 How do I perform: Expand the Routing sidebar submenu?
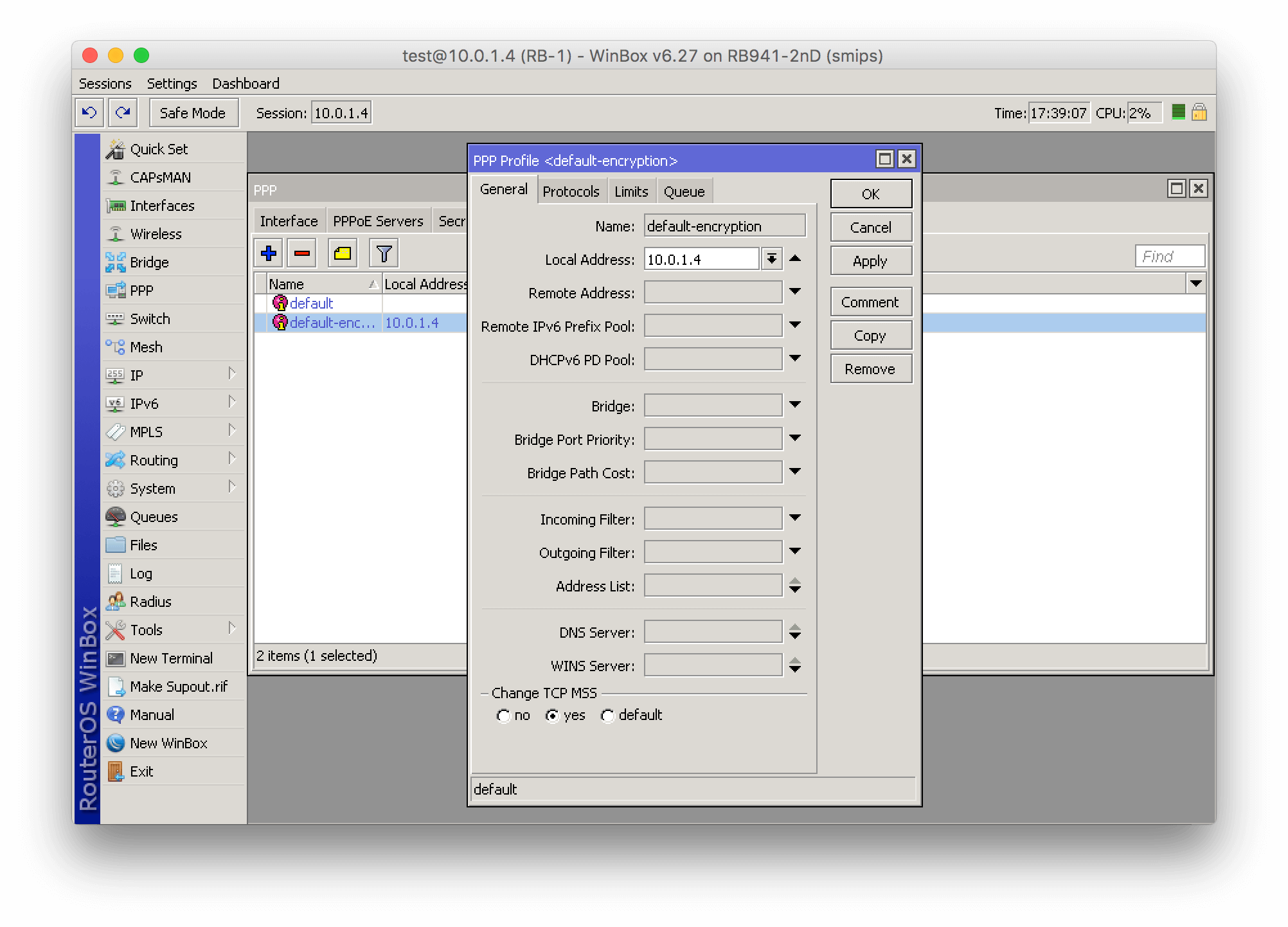[x=154, y=460]
